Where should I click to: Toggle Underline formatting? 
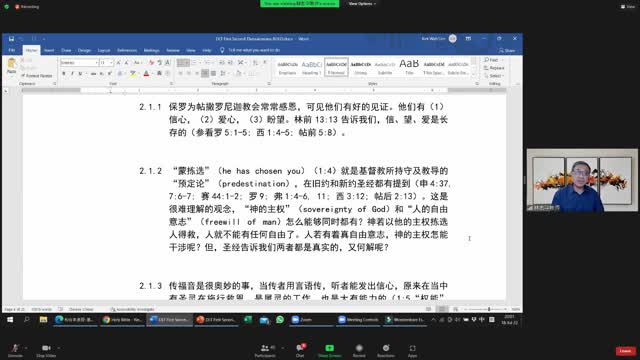tap(80, 73)
